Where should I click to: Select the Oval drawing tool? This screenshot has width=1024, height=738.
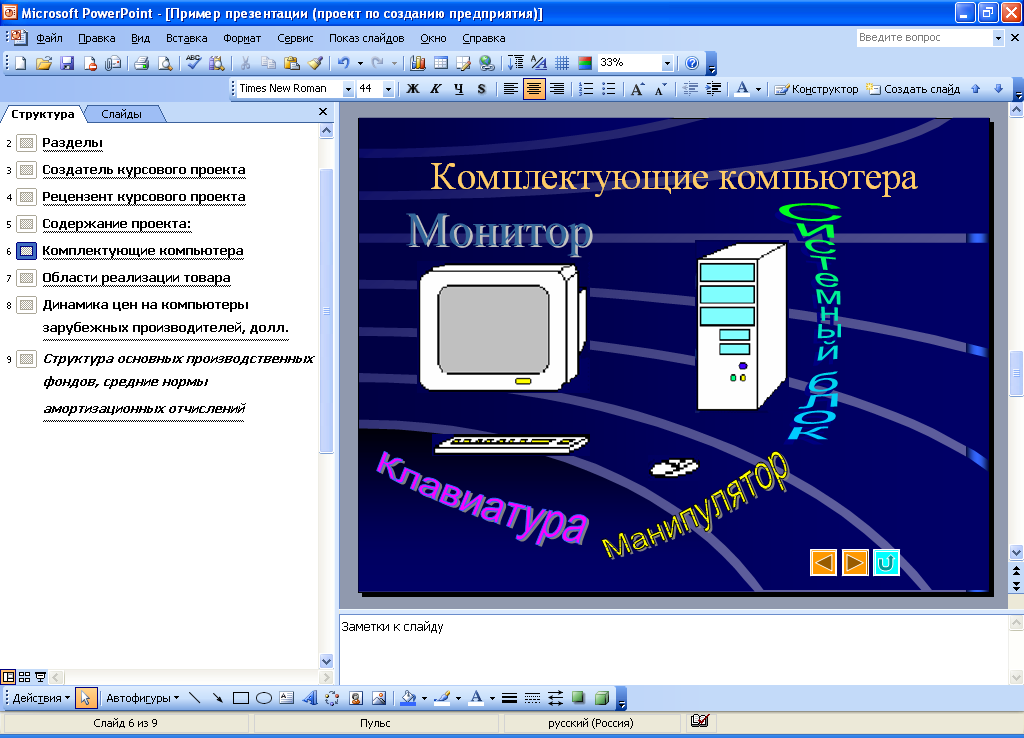[x=264, y=698]
